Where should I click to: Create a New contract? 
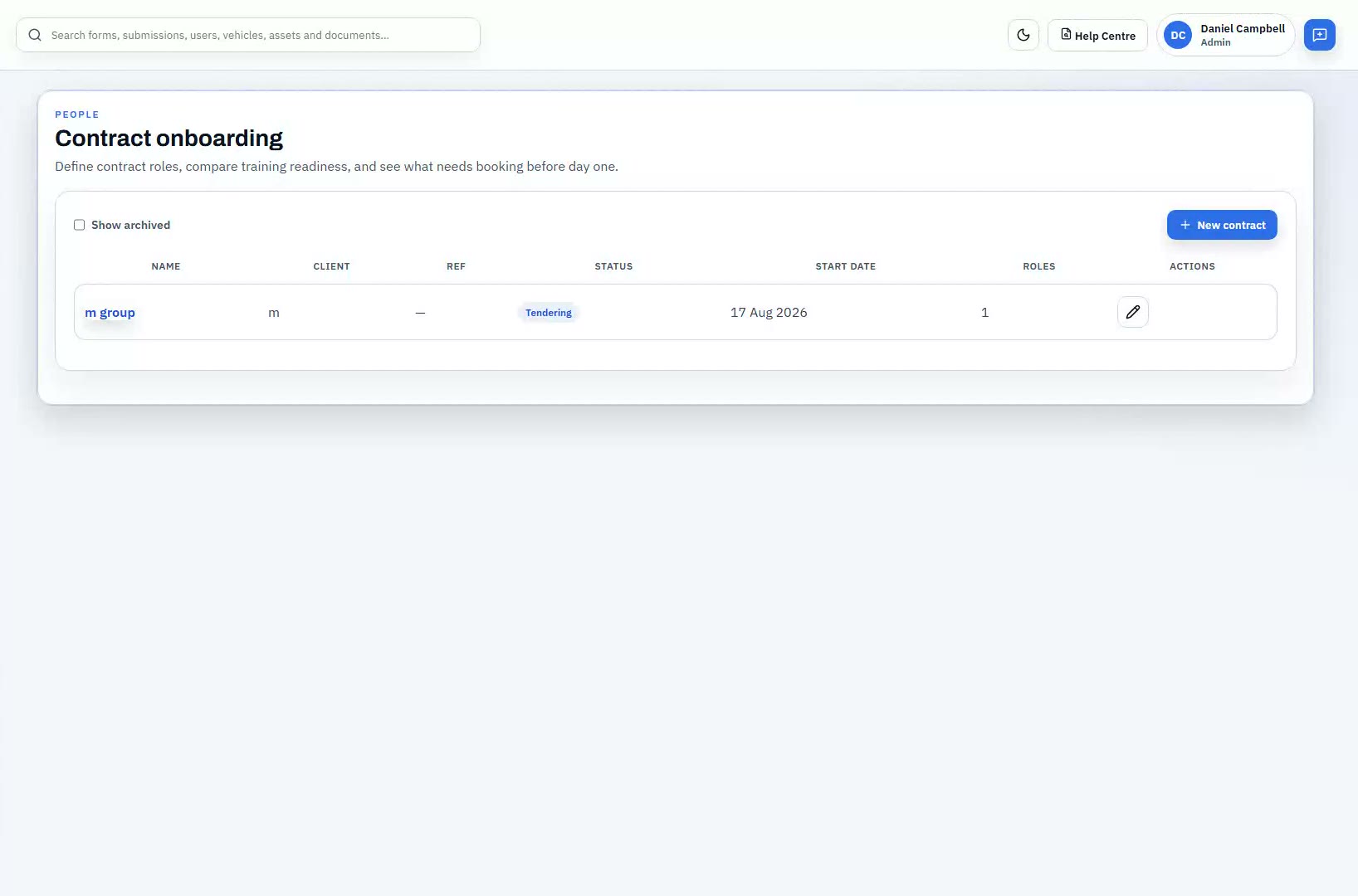[1222, 225]
